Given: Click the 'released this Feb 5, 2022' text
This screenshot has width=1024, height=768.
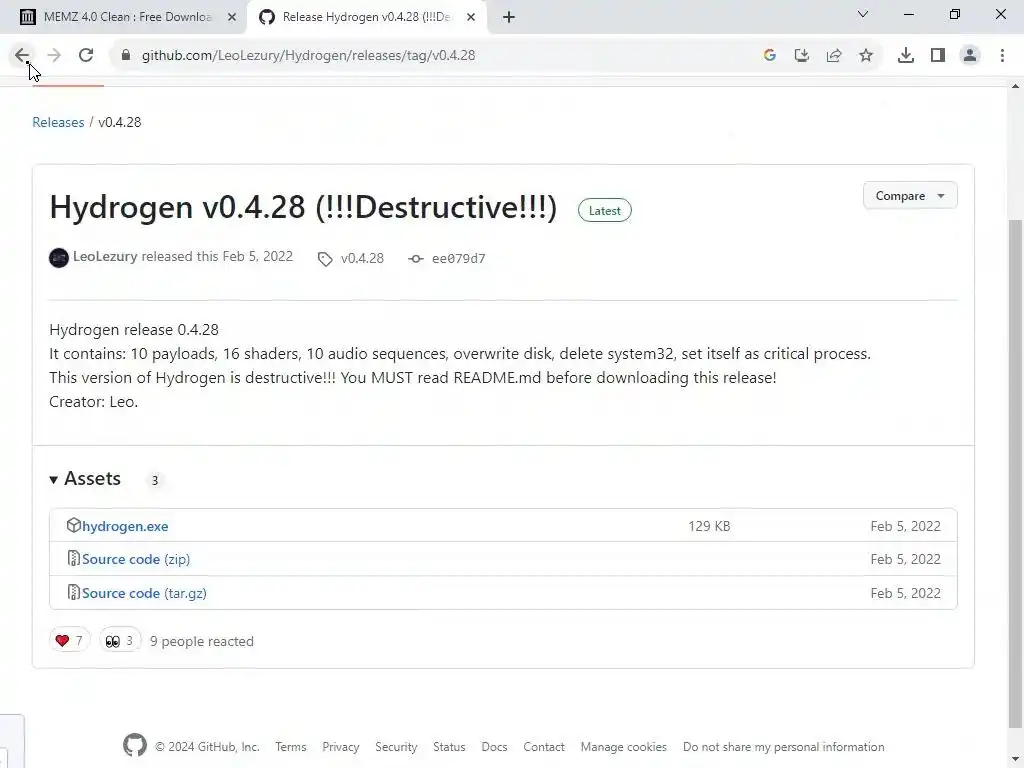Looking at the screenshot, I should pyautogui.click(x=217, y=257).
